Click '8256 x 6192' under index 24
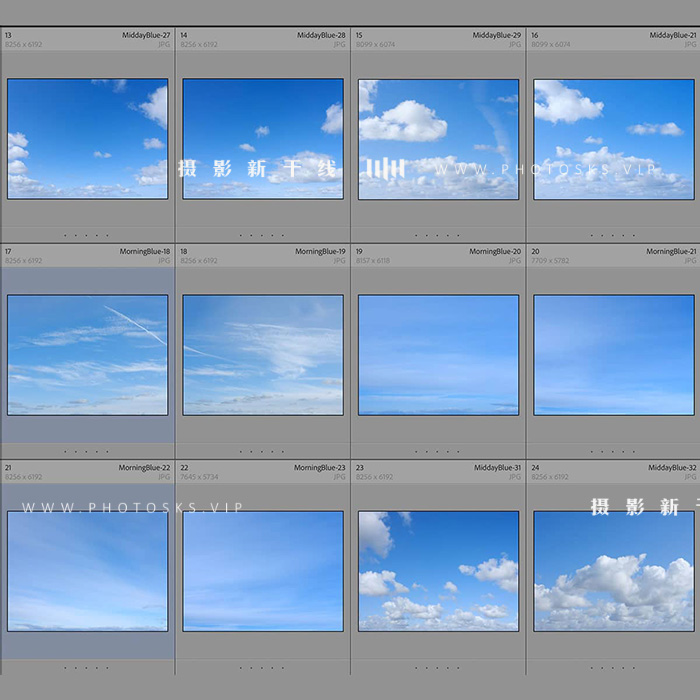The width and height of the screenshot is (700, 700). [550, 477]
